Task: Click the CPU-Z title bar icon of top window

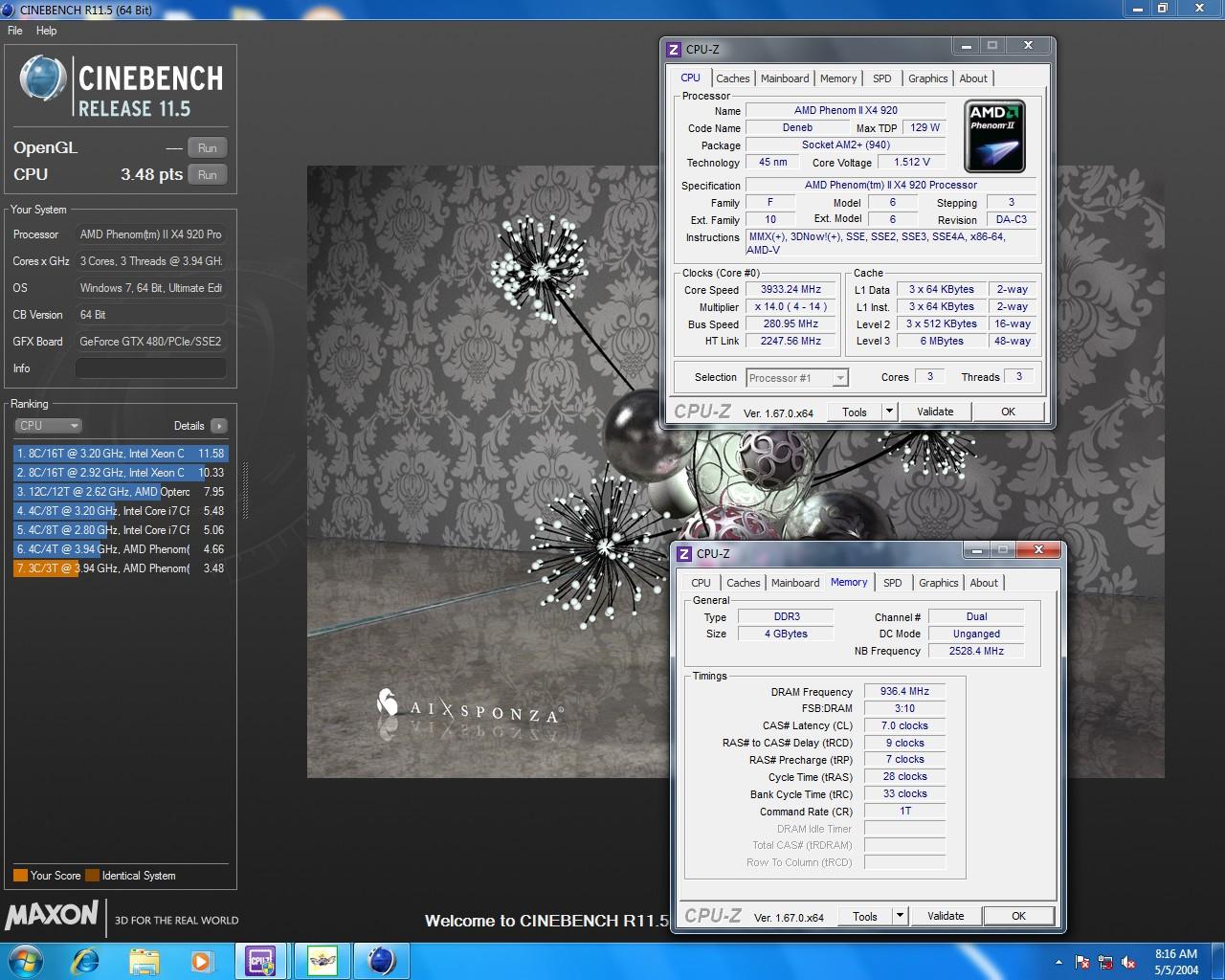Action: point(674,50)
